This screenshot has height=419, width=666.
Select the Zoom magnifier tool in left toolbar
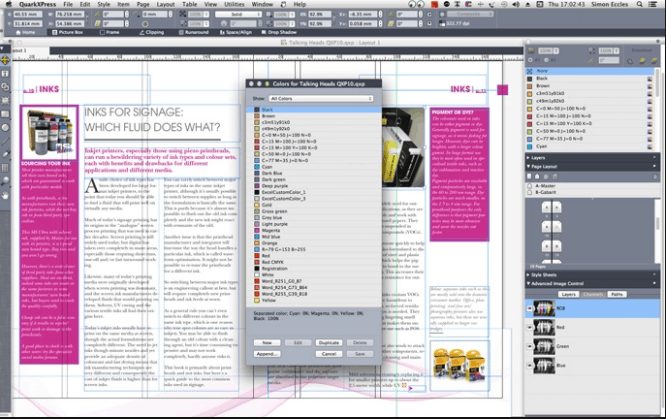pos(5,181)
